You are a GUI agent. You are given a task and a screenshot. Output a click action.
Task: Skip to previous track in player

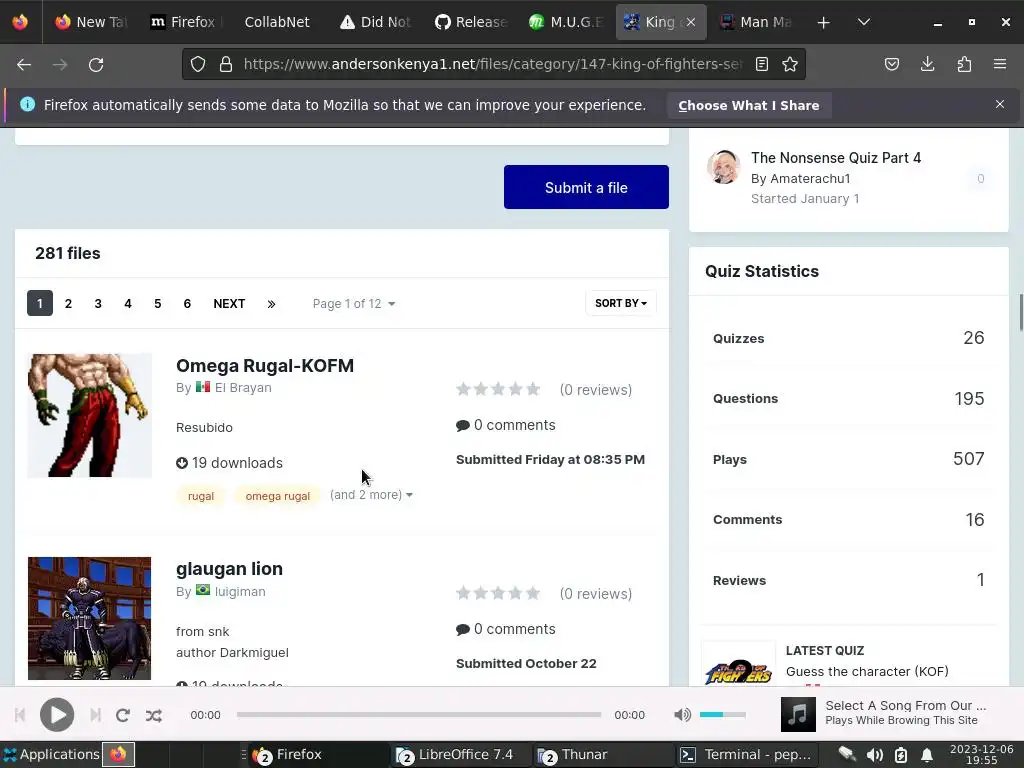[20, 715]
